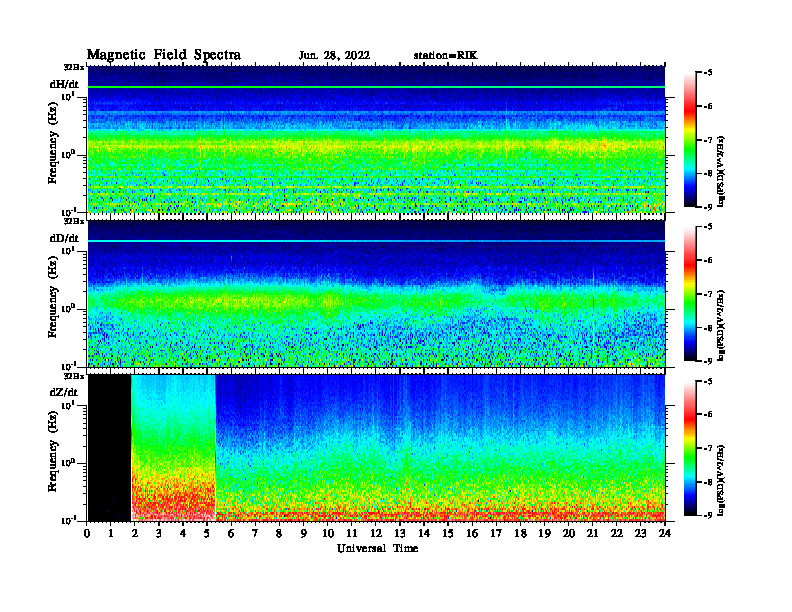Click the dD/dt spectrogram plot area
The height and width of the screenshot is (612, 792).
(376, 293)
